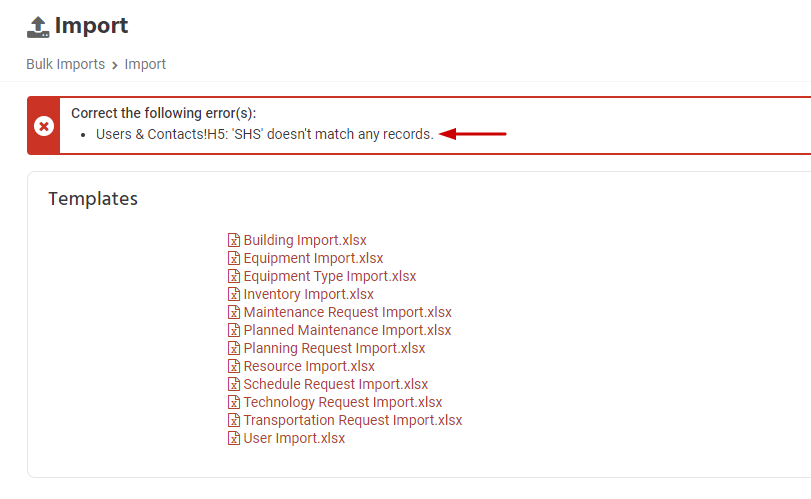Open Schedule Request Import.xlsx link
The width and height of the screenshot is (811, 499).
coord(335,384)
